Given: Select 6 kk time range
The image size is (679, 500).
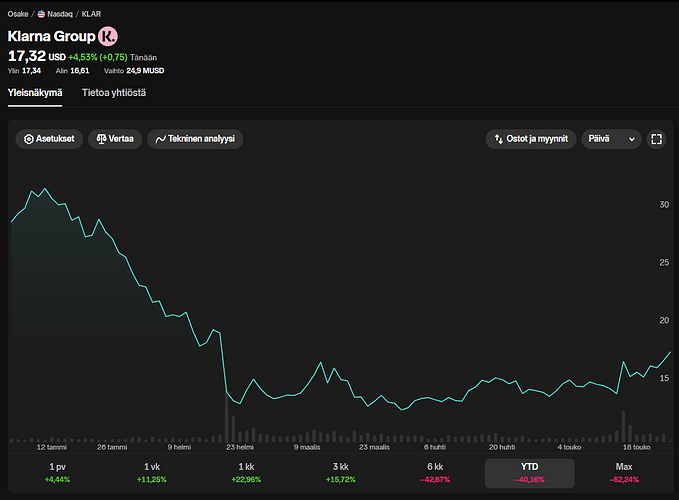Looking at the screenshot, I should [x=435, y=473].
